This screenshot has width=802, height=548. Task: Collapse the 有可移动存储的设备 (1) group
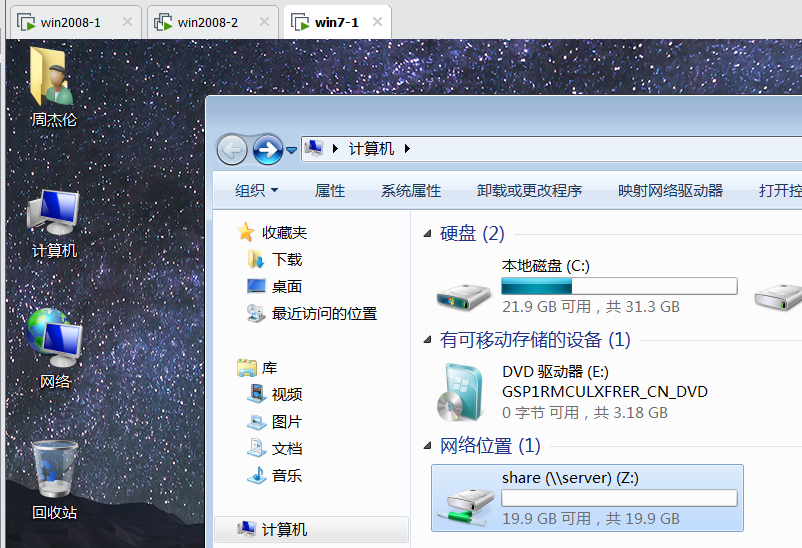[x=428, y=340]
